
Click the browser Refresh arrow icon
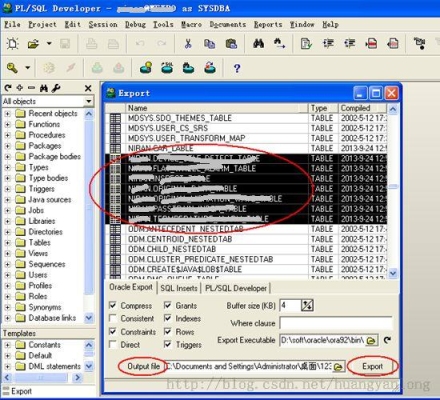pyautogui.click(x=8, y=88)
